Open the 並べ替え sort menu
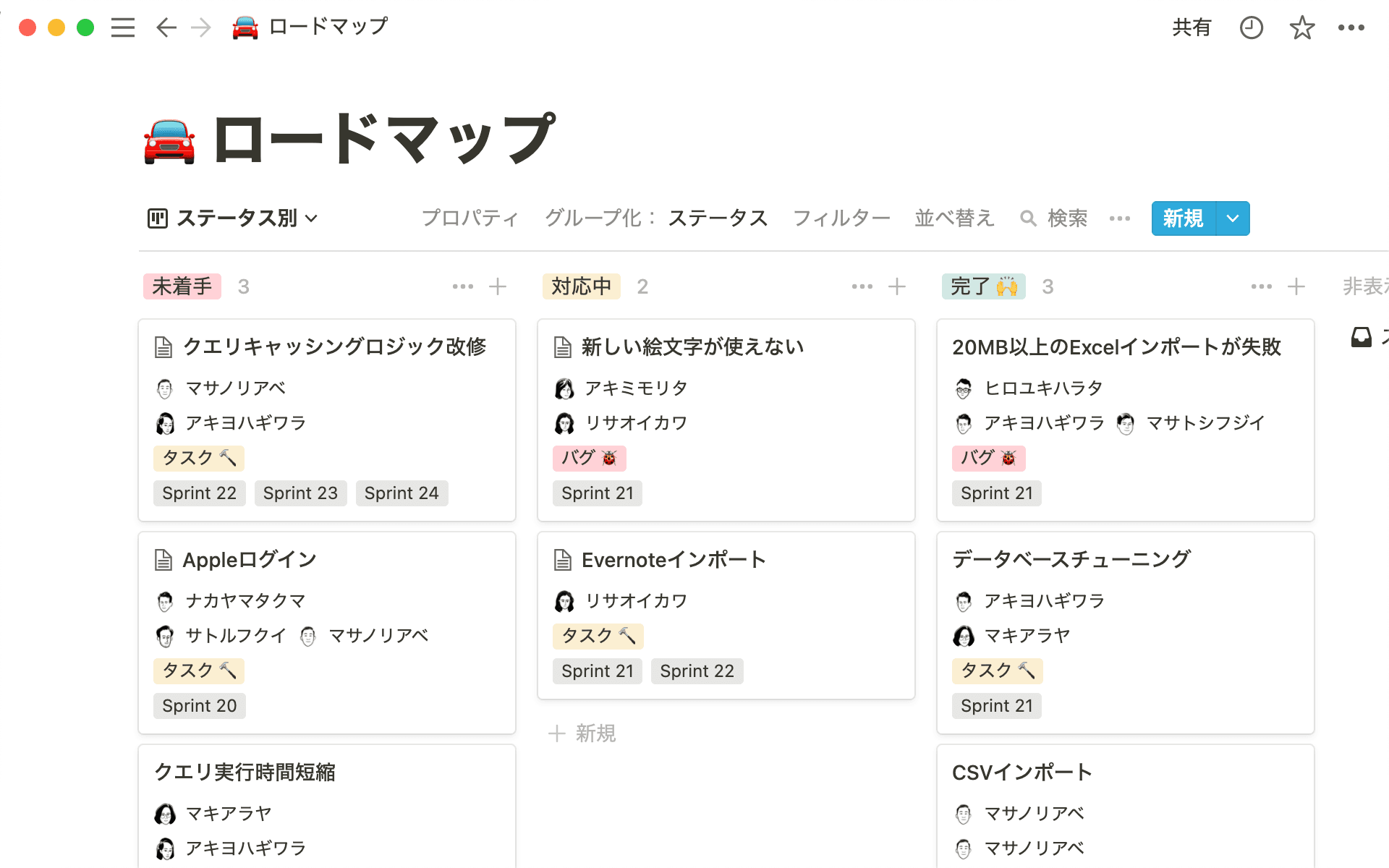This screenshot has width=1389, height=868. tap(954, 218)
